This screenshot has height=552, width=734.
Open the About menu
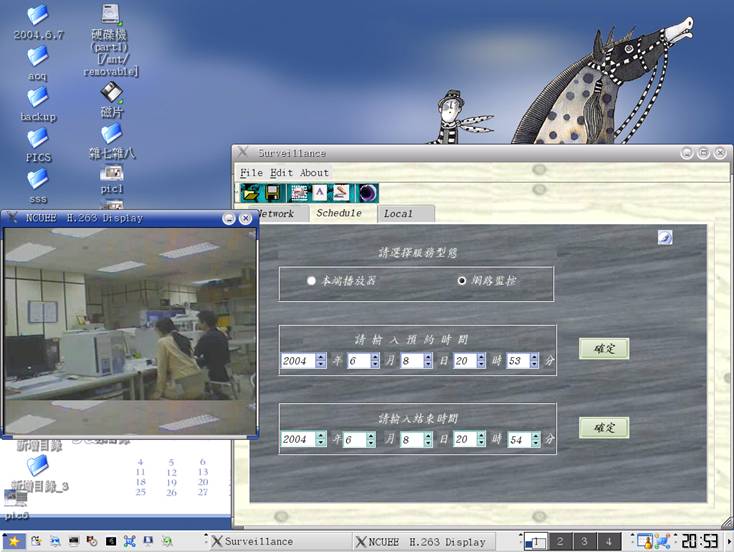314,172
